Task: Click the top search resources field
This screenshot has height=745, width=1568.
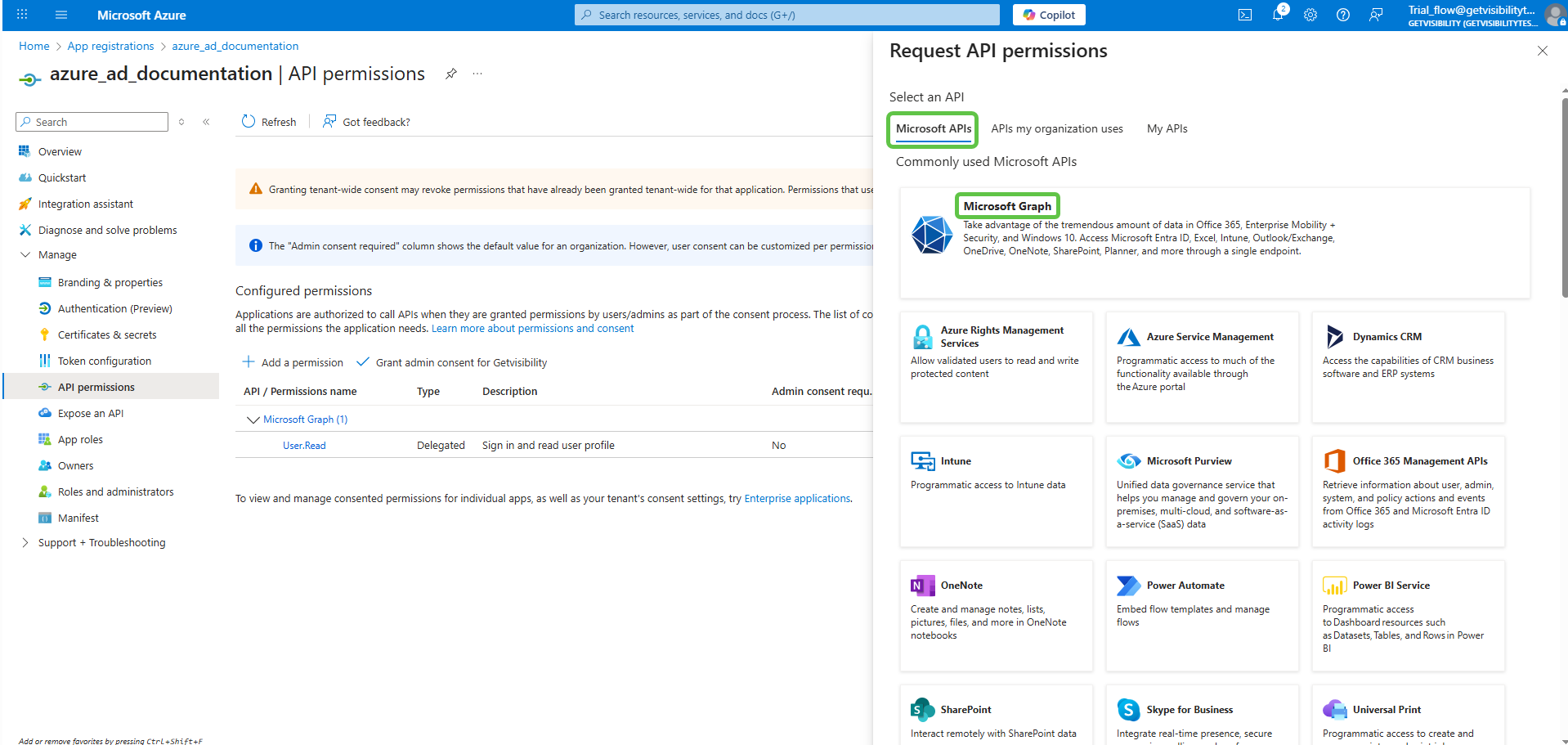Action: coord(786,15)
